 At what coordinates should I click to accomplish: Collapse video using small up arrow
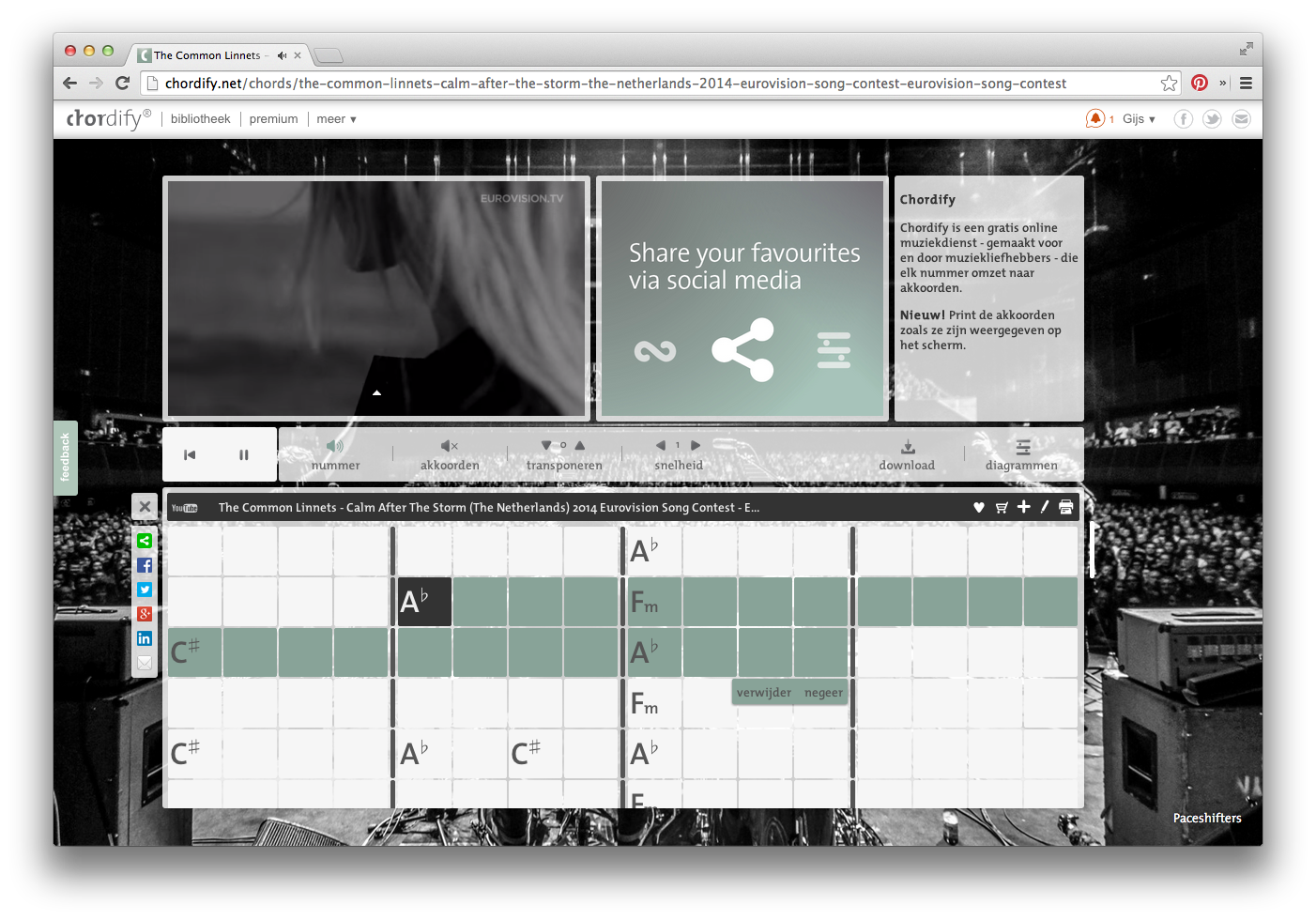[376, 393]
